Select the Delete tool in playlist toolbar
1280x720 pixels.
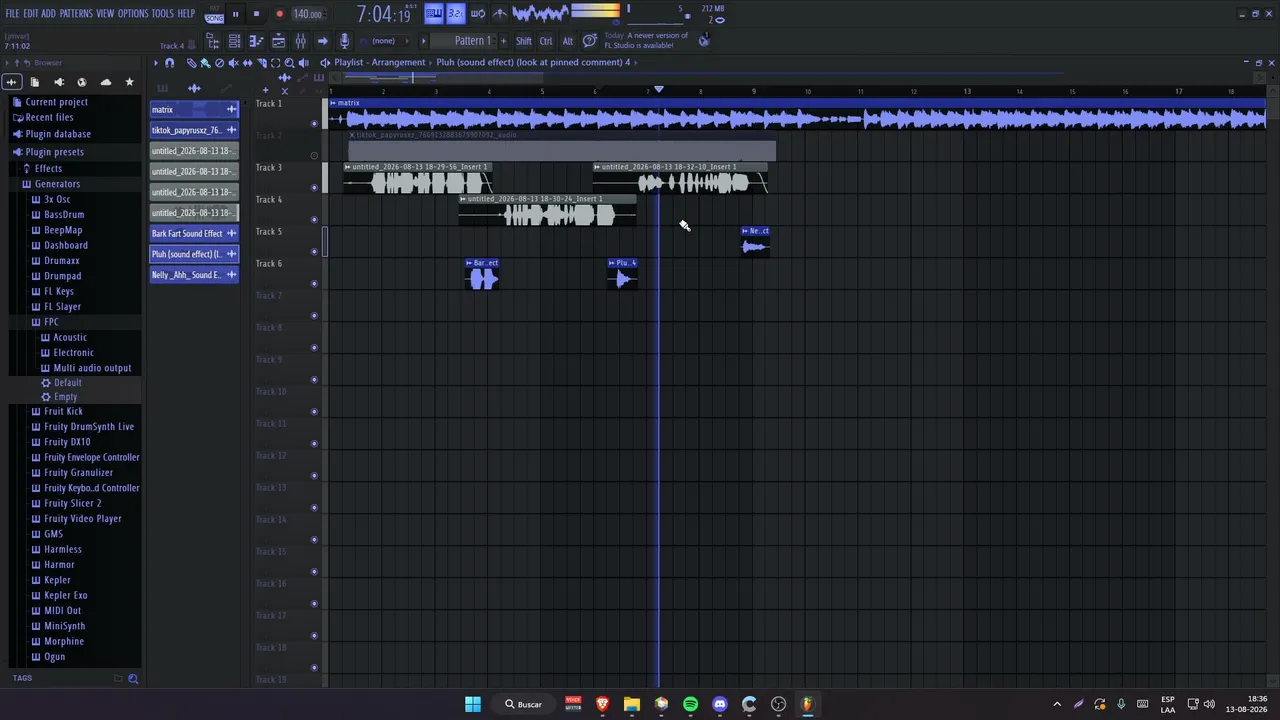(x=219, y=63)
